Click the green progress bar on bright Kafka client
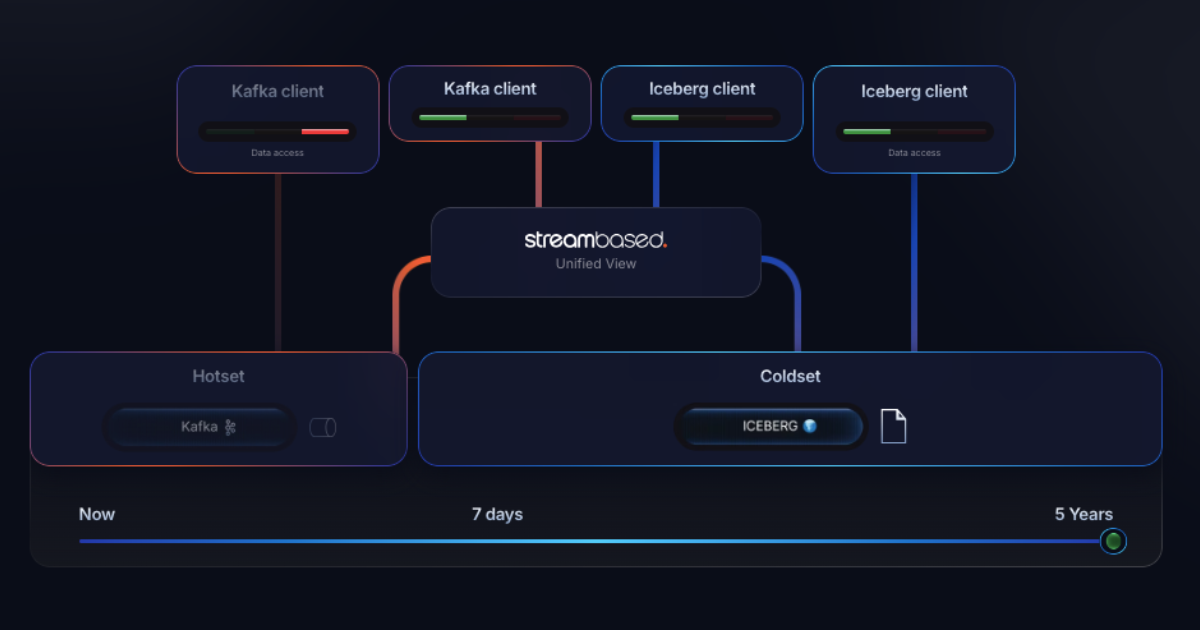 pos(443,118)
